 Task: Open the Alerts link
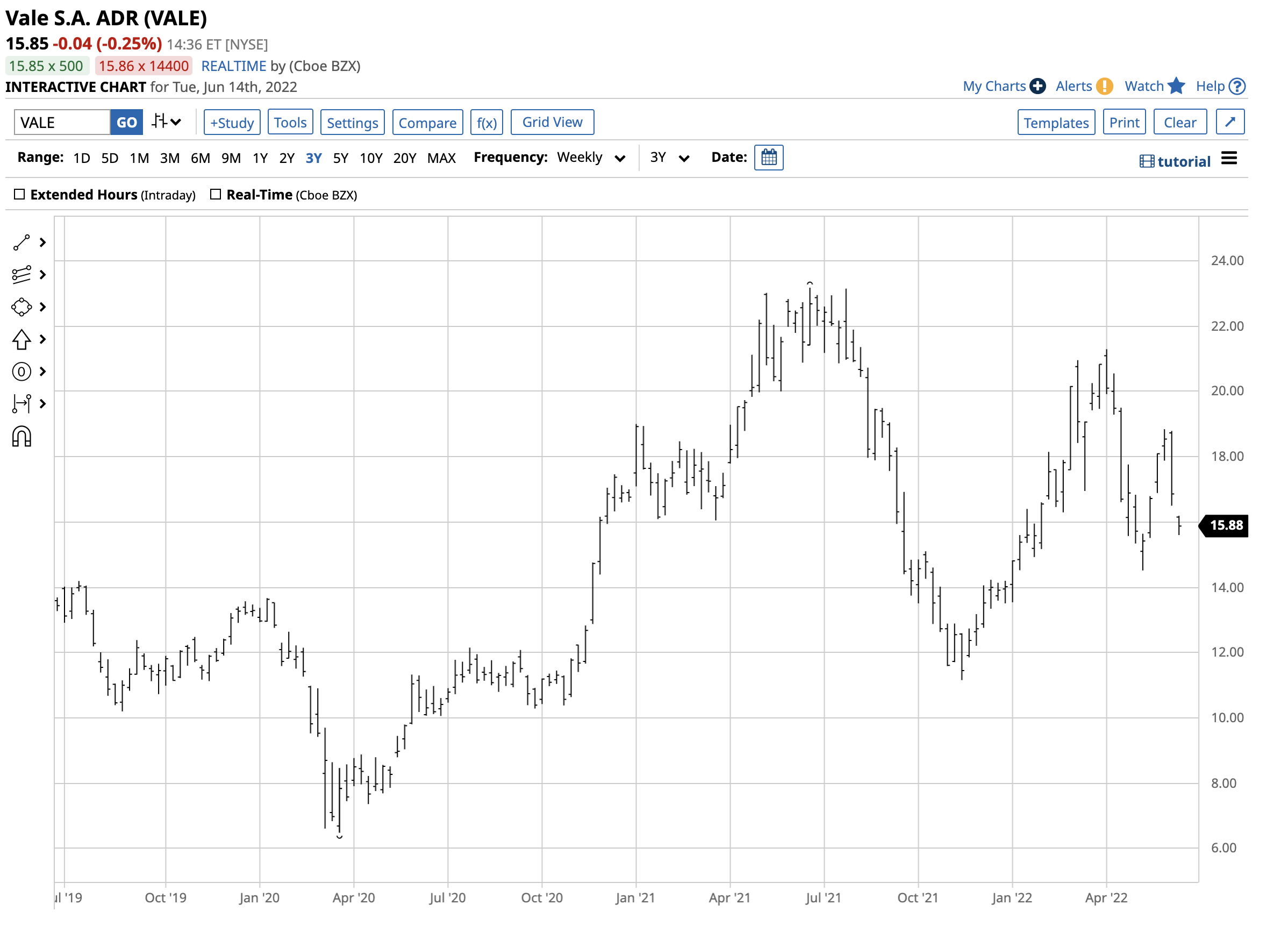[1074, 86]
